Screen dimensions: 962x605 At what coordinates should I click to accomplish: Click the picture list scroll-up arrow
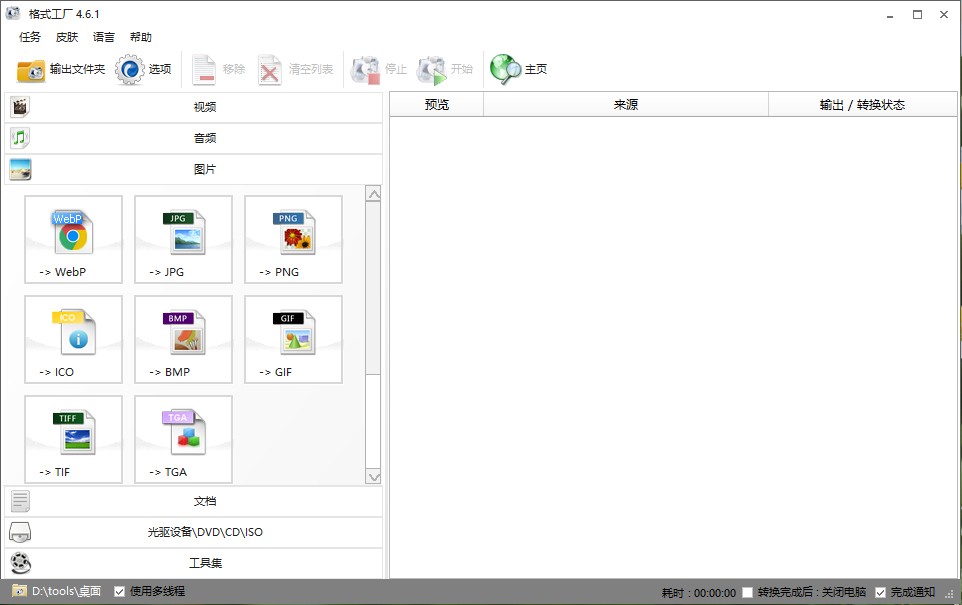pos(373,195)
